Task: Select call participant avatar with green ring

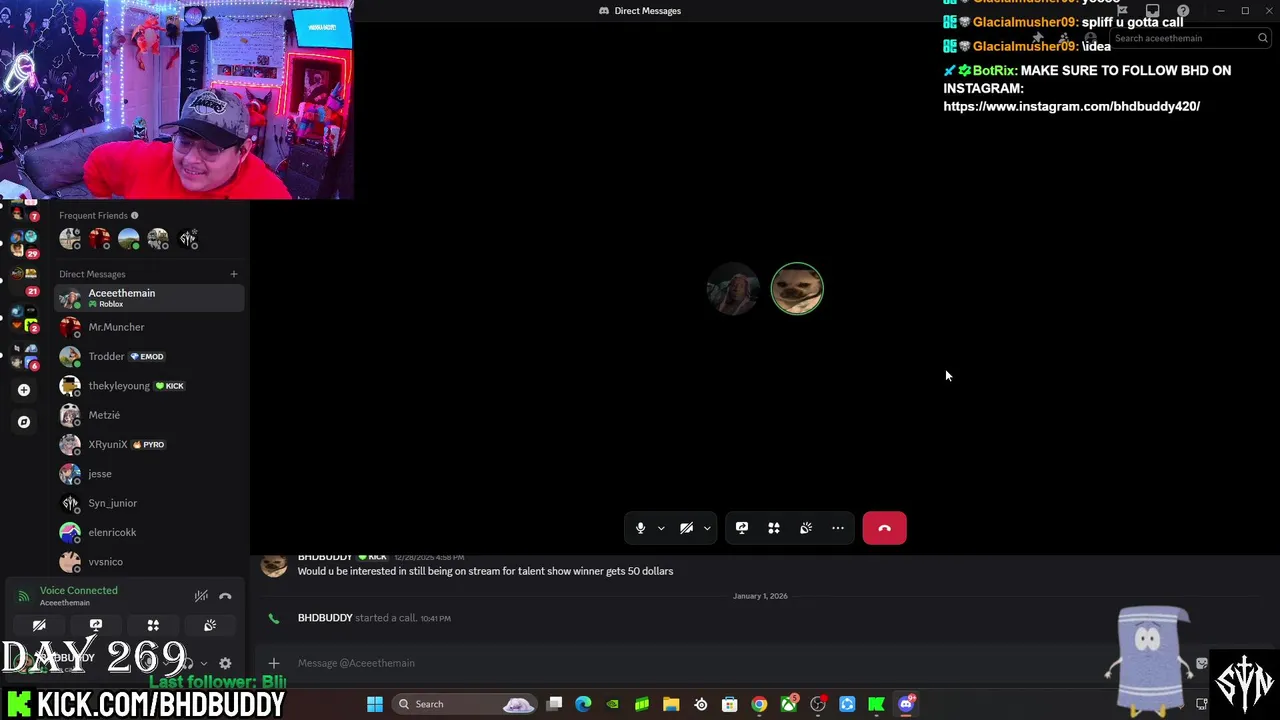Action: (x=797, y=289)
